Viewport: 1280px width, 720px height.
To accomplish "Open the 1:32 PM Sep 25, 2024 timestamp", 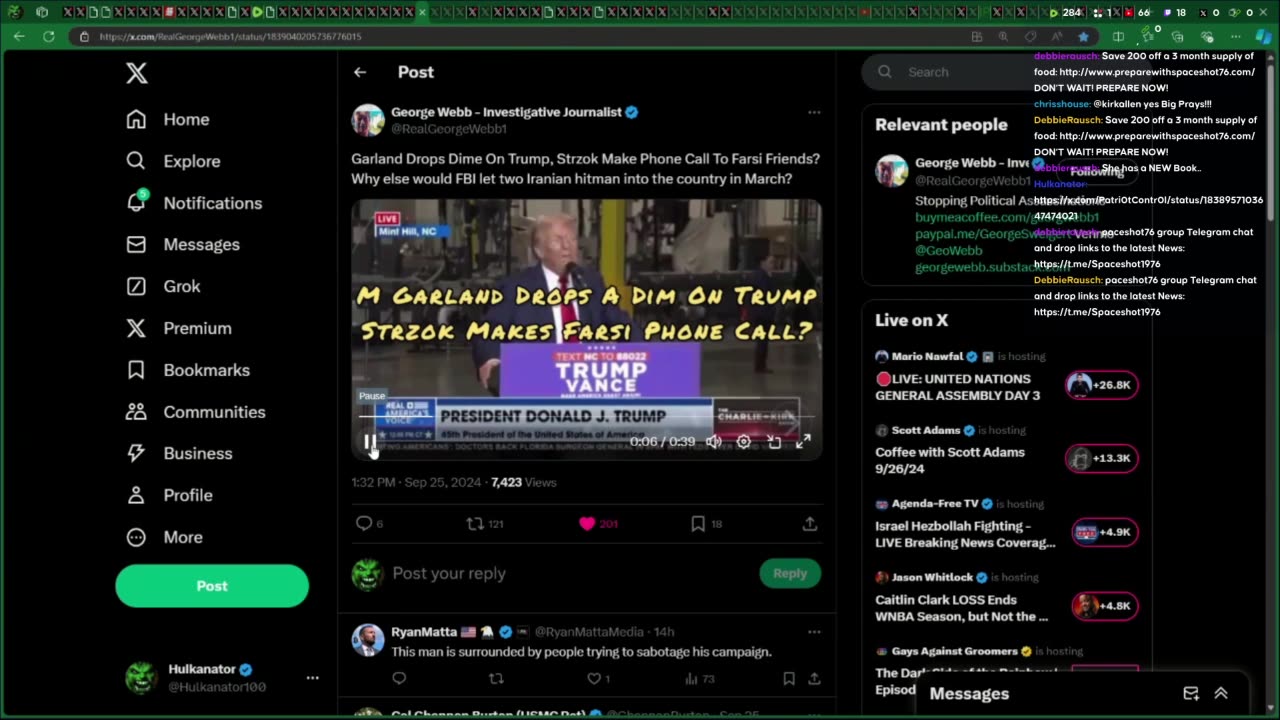I will click(x=417, y=482).
